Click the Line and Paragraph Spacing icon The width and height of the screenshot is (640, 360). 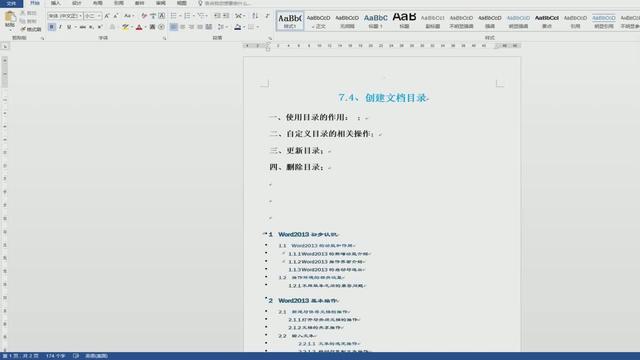(x=220, y=27)
